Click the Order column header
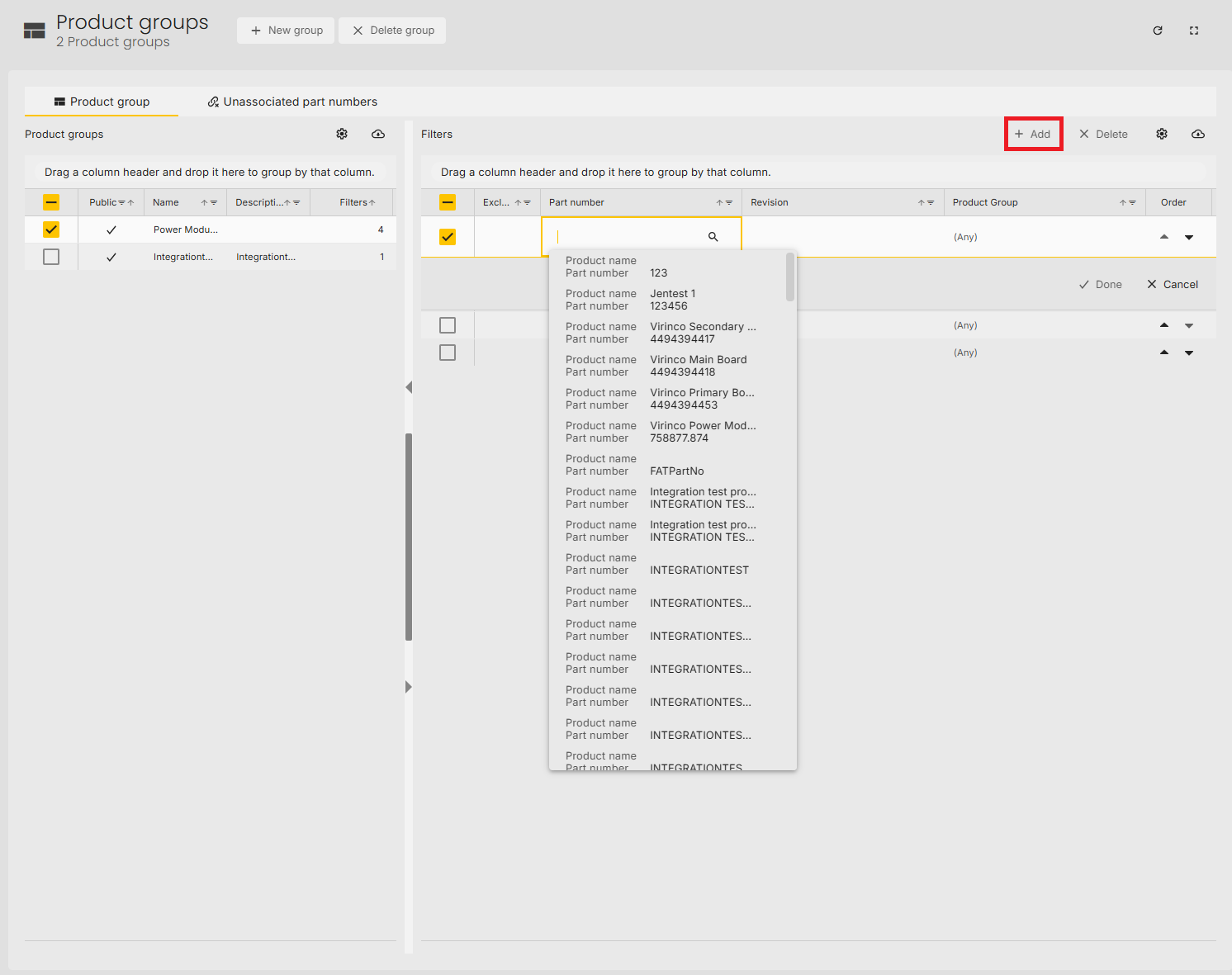 pyautogui.click(x=1173, y=202)
